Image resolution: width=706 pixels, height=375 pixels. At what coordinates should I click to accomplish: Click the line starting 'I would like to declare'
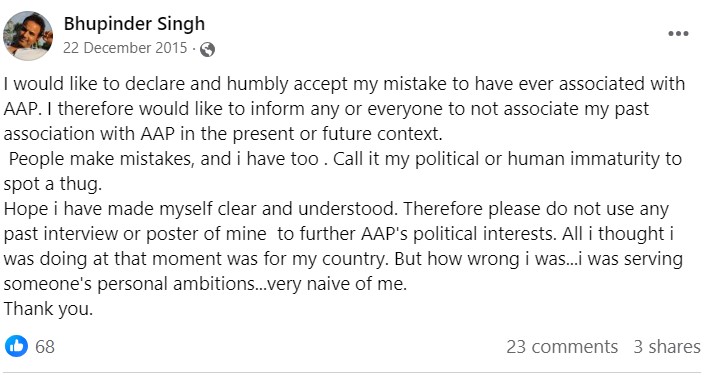tap(344, 84)
